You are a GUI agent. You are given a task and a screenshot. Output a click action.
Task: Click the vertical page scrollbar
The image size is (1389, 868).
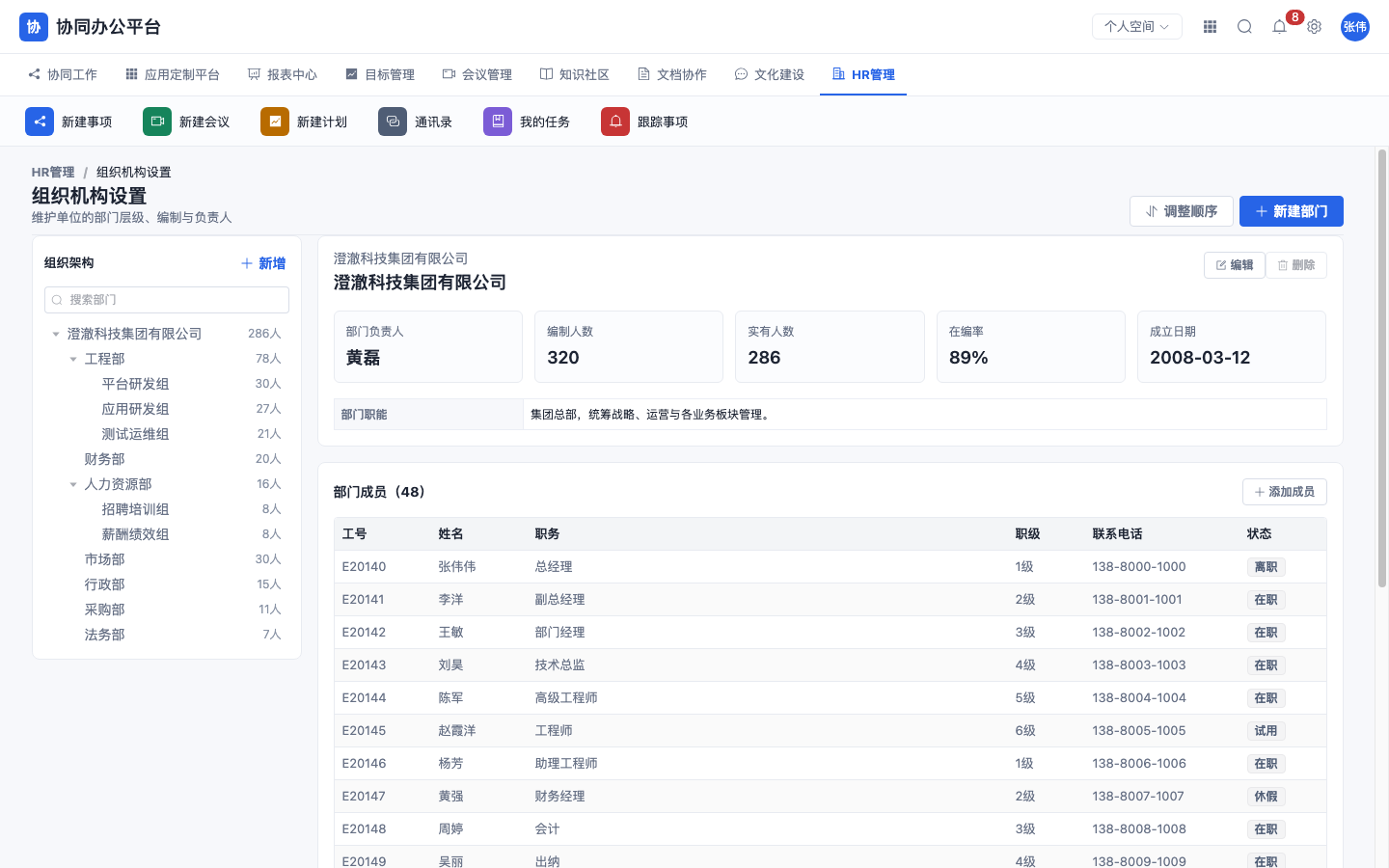click(1382, 366)
